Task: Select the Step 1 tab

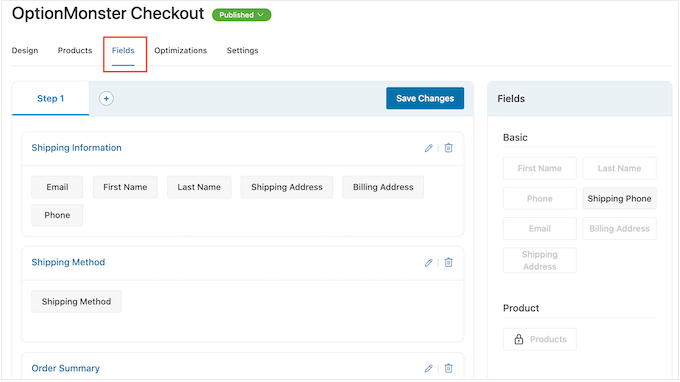Action: click(50, 98)
